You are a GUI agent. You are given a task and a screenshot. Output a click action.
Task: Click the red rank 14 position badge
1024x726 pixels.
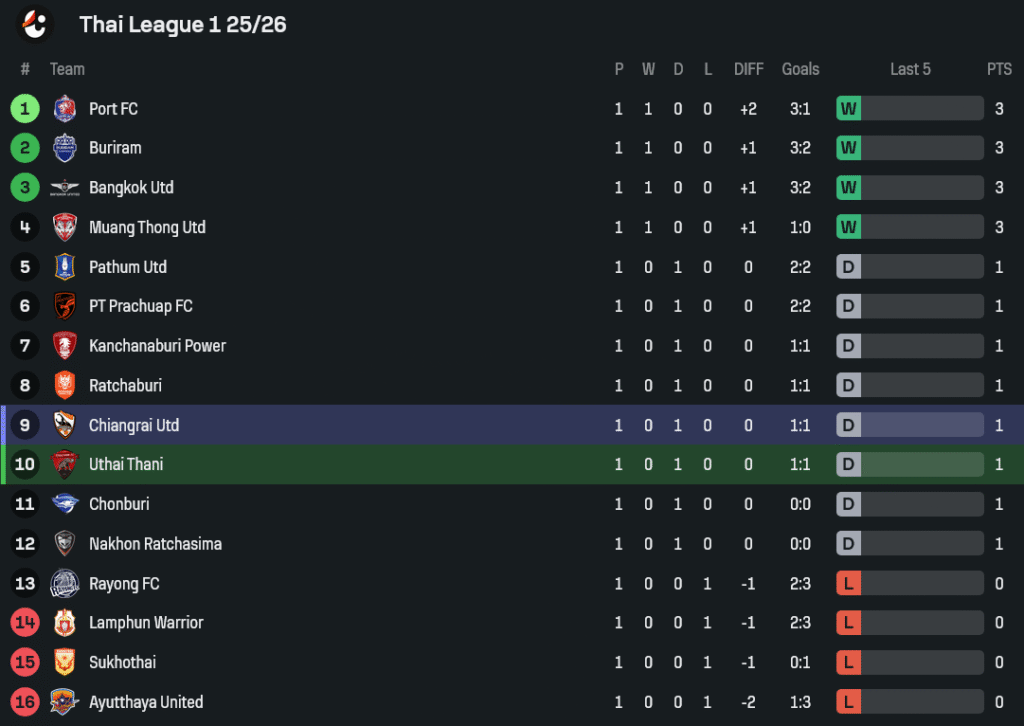[x=25, y=623]
